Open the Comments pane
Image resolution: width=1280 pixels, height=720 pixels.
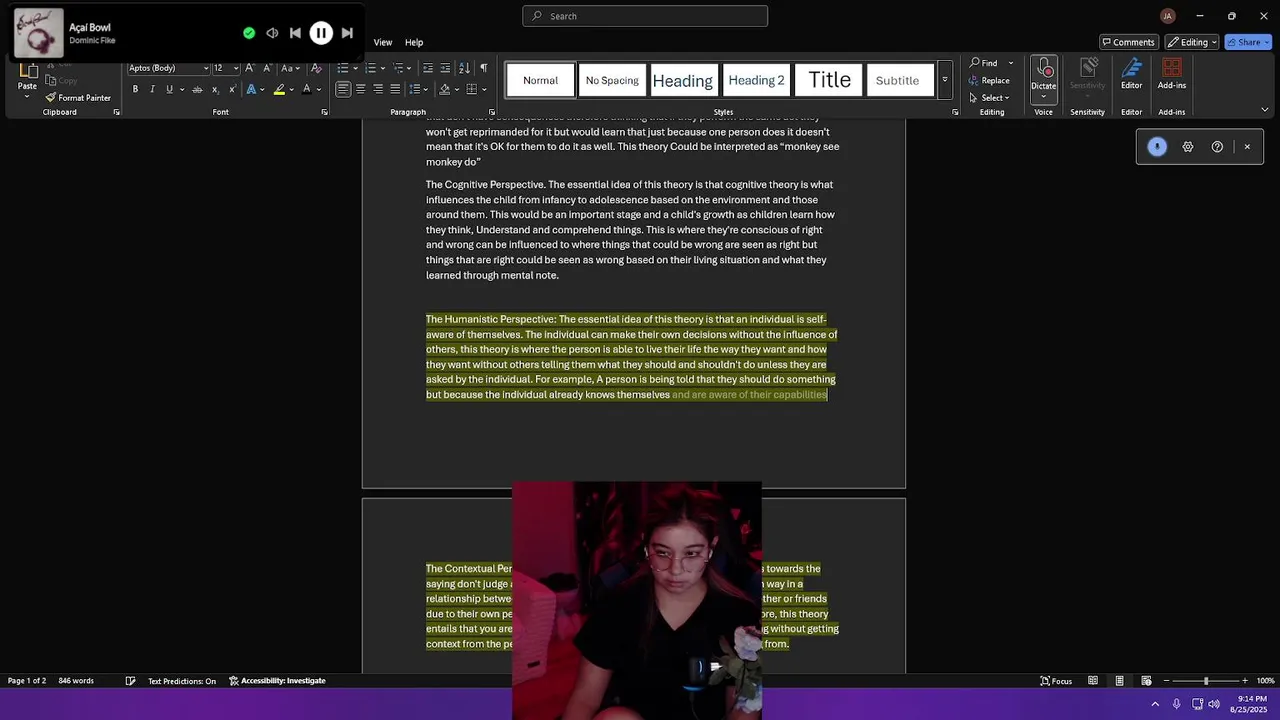coord(1128,42)
